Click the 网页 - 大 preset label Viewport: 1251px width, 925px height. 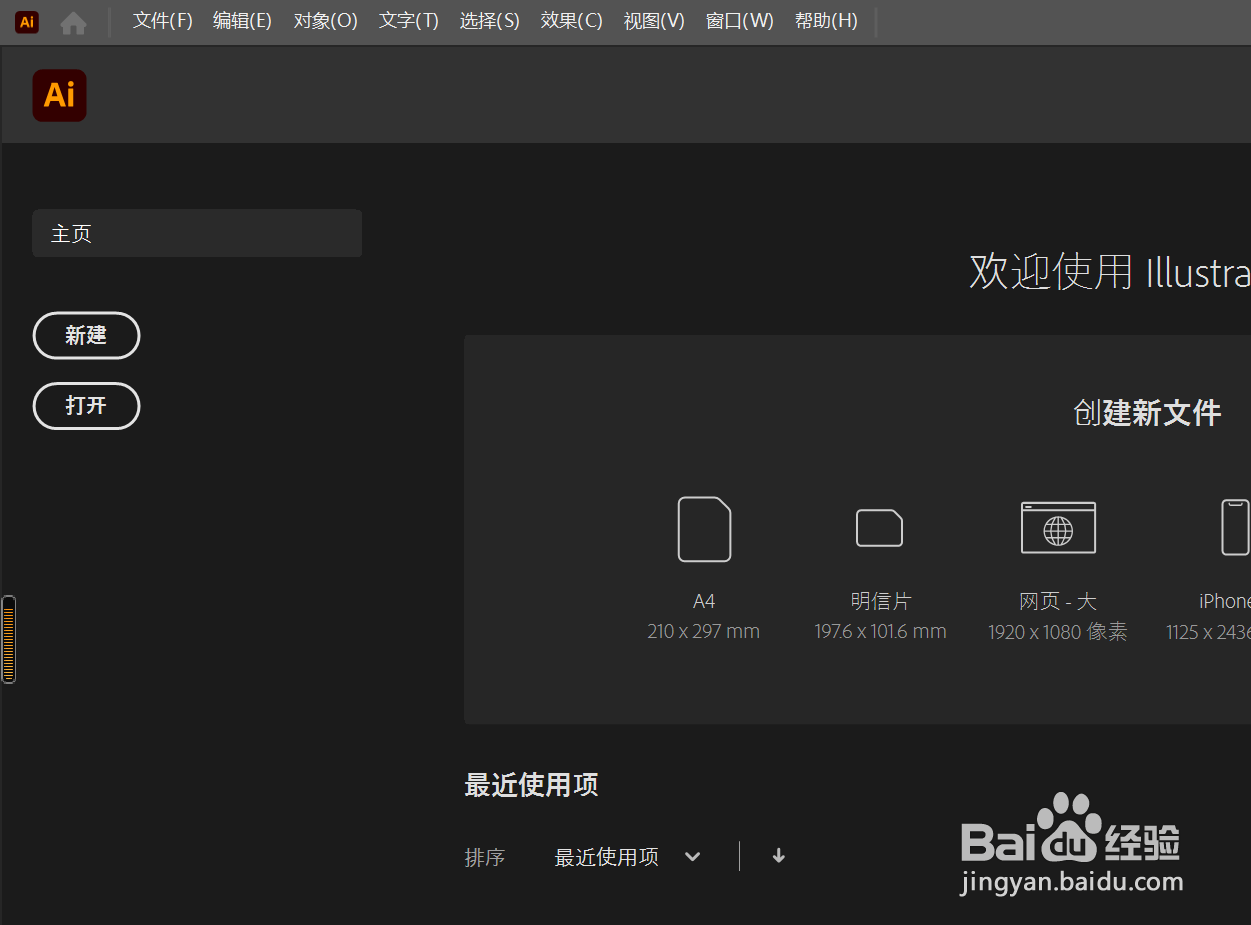tap(1058, 601)
